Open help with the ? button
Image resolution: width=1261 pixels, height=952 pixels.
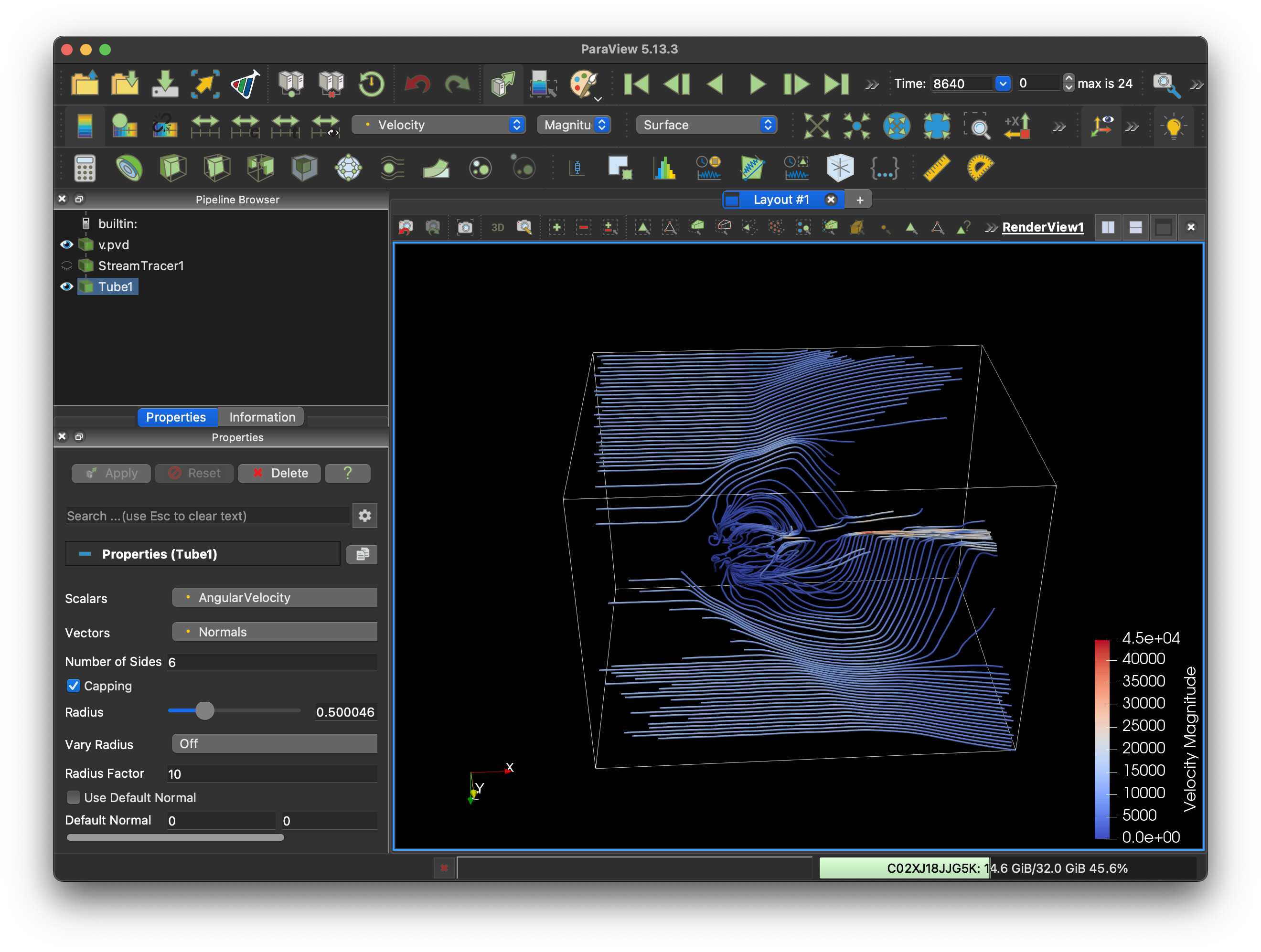coord(348,473)
